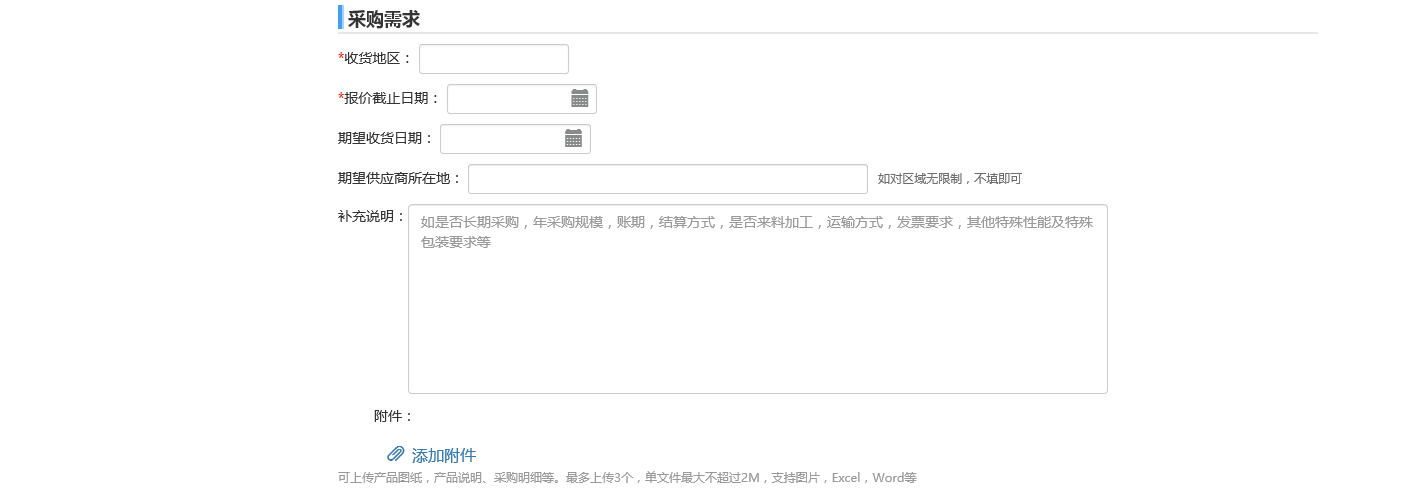Select the 采购需求 section heading
The width and height of the screenshot is (1425, 499).
click(x=384, y=18)
